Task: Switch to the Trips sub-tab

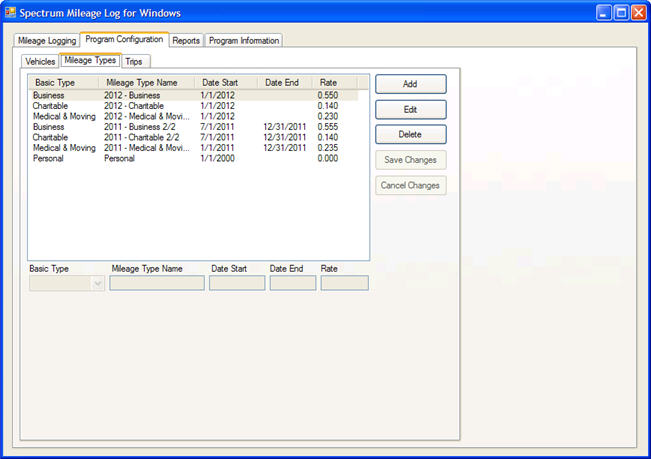Action: tap(134, 62)
